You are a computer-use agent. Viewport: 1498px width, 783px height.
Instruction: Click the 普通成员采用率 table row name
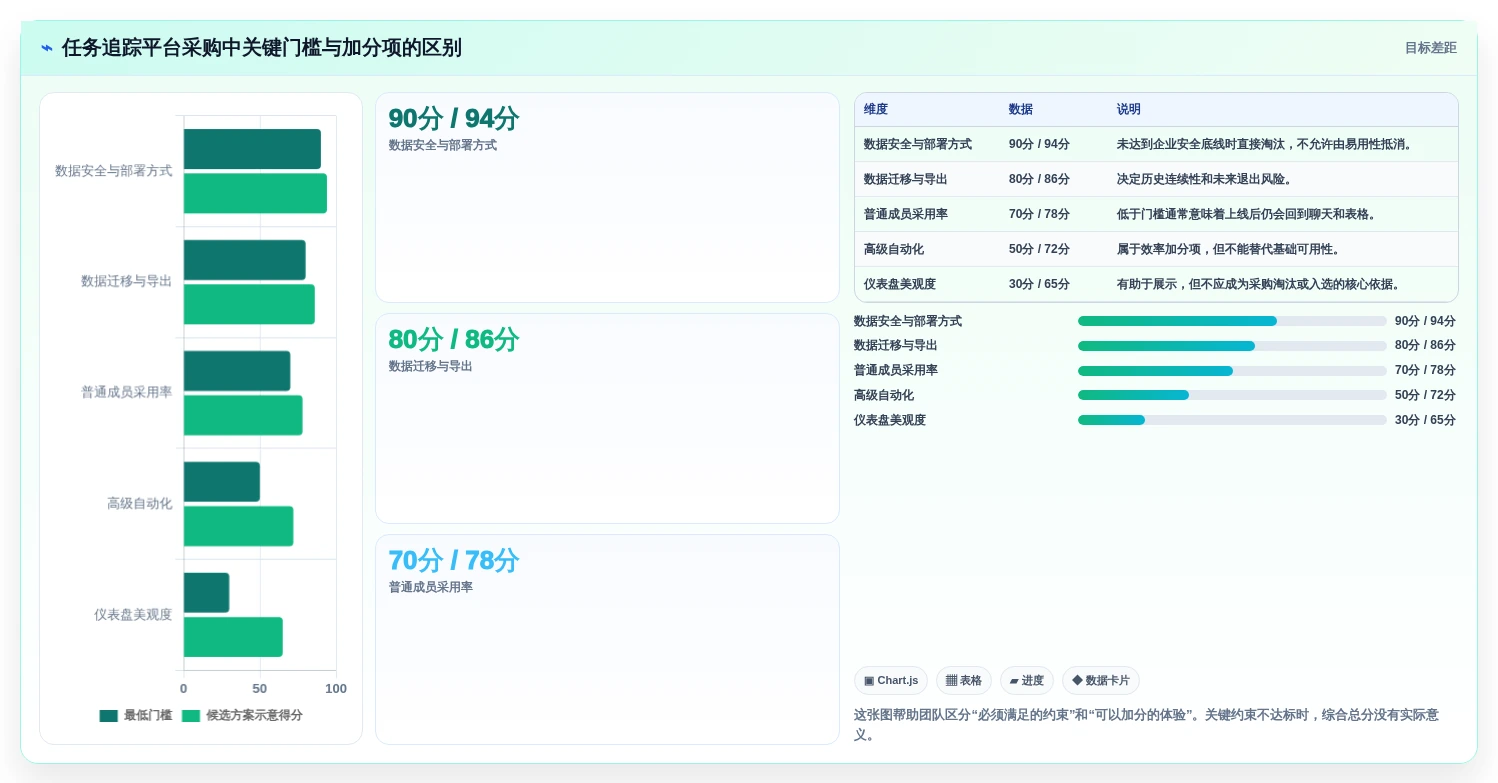click(x=906, y=214)
